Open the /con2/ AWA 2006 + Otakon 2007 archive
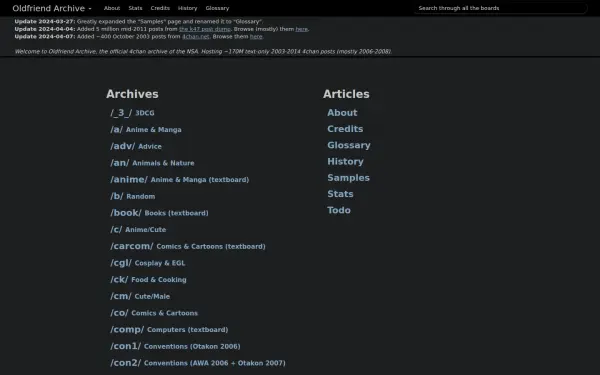 198,363
